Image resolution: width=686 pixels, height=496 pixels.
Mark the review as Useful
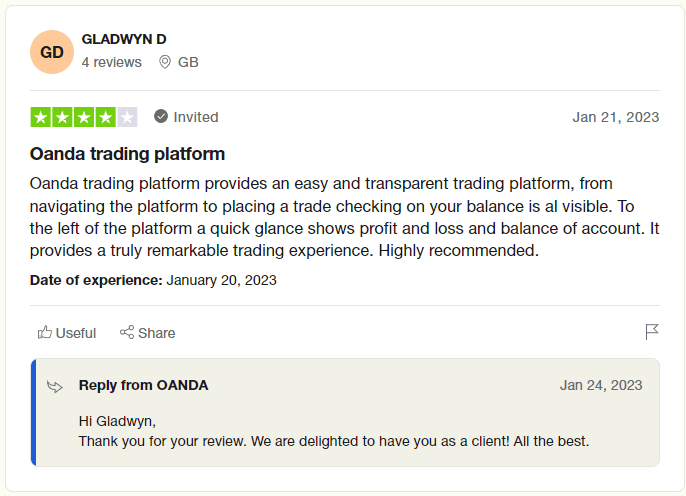67,333
